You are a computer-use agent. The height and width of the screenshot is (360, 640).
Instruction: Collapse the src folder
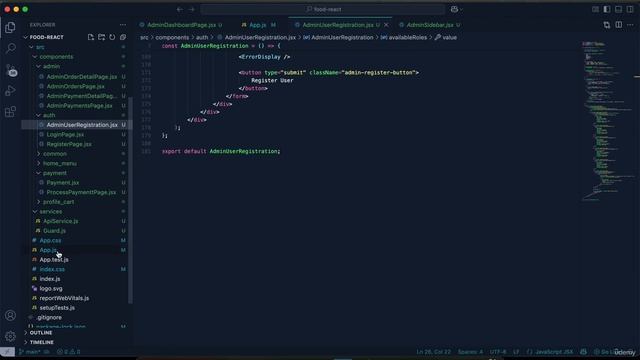[x=40, y=47]
